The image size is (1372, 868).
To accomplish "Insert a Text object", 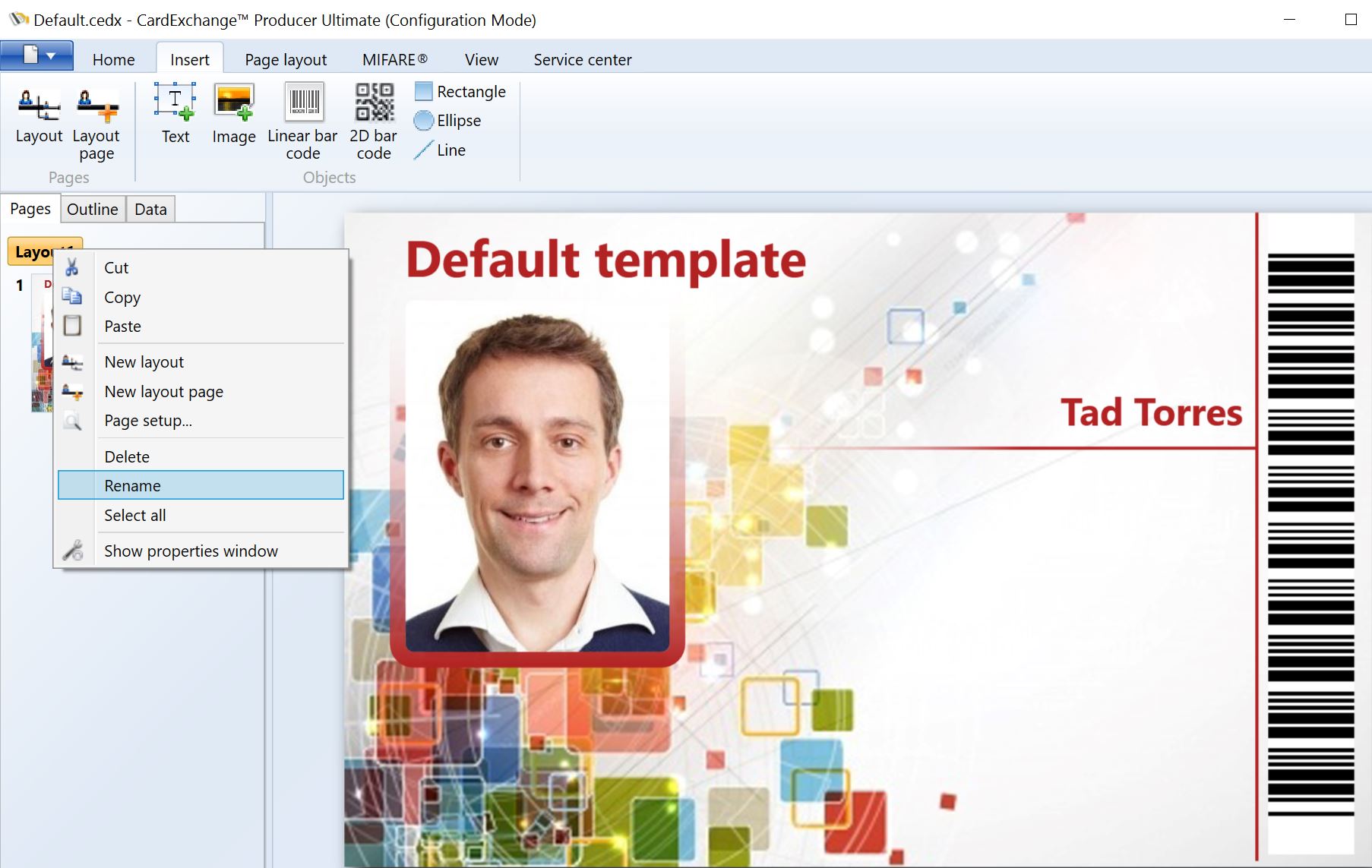I will (175, 115).
